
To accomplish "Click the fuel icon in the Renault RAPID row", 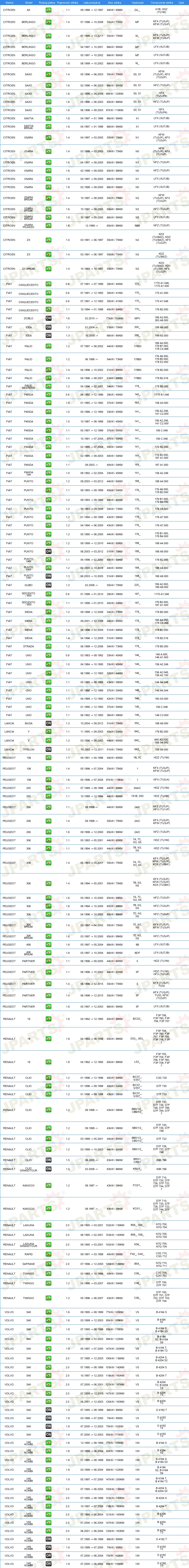I will point(48,1254).
